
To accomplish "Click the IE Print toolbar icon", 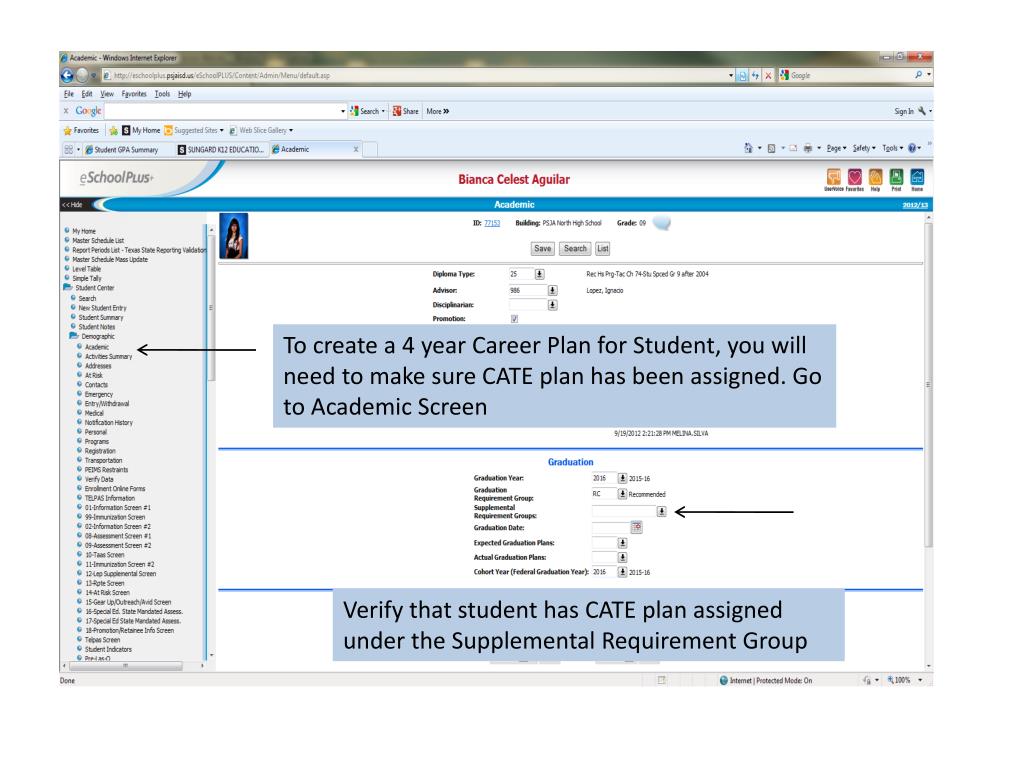I will [x=808, y=148].
